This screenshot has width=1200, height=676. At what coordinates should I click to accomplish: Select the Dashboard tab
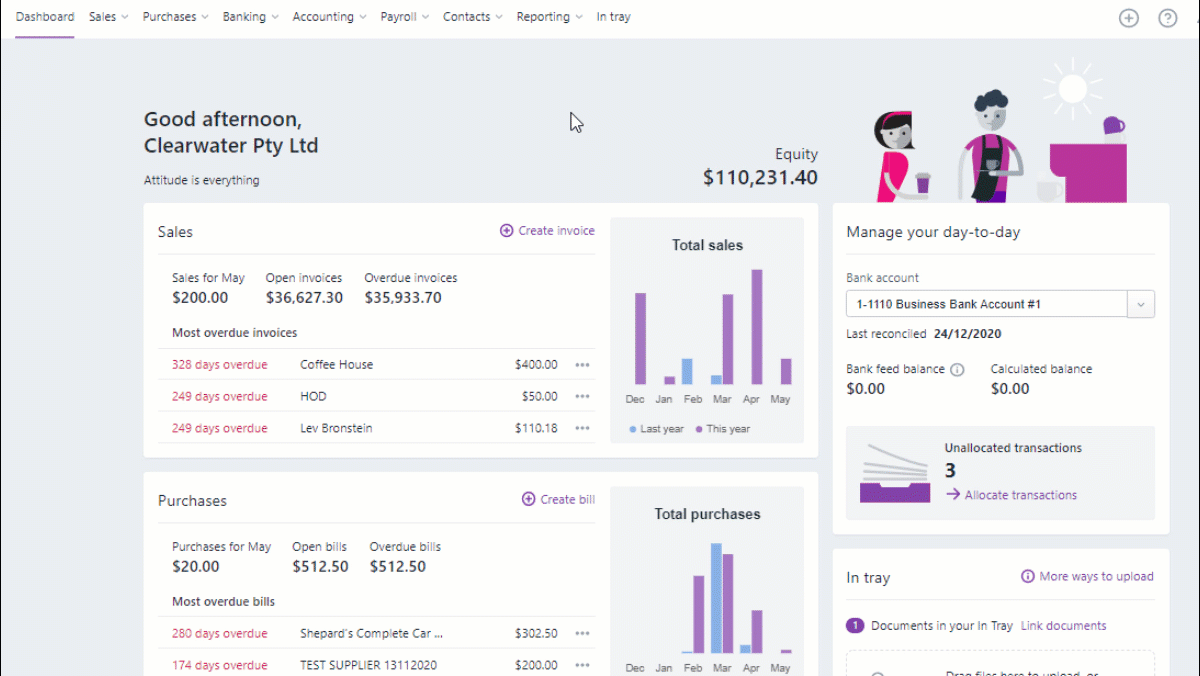point(45,17)
